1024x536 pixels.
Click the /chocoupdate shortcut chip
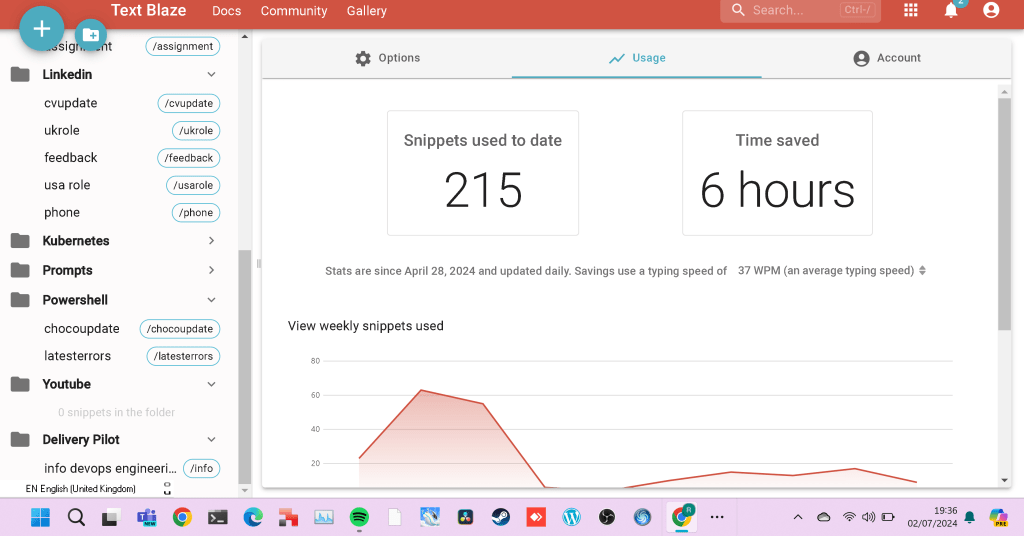180,329
